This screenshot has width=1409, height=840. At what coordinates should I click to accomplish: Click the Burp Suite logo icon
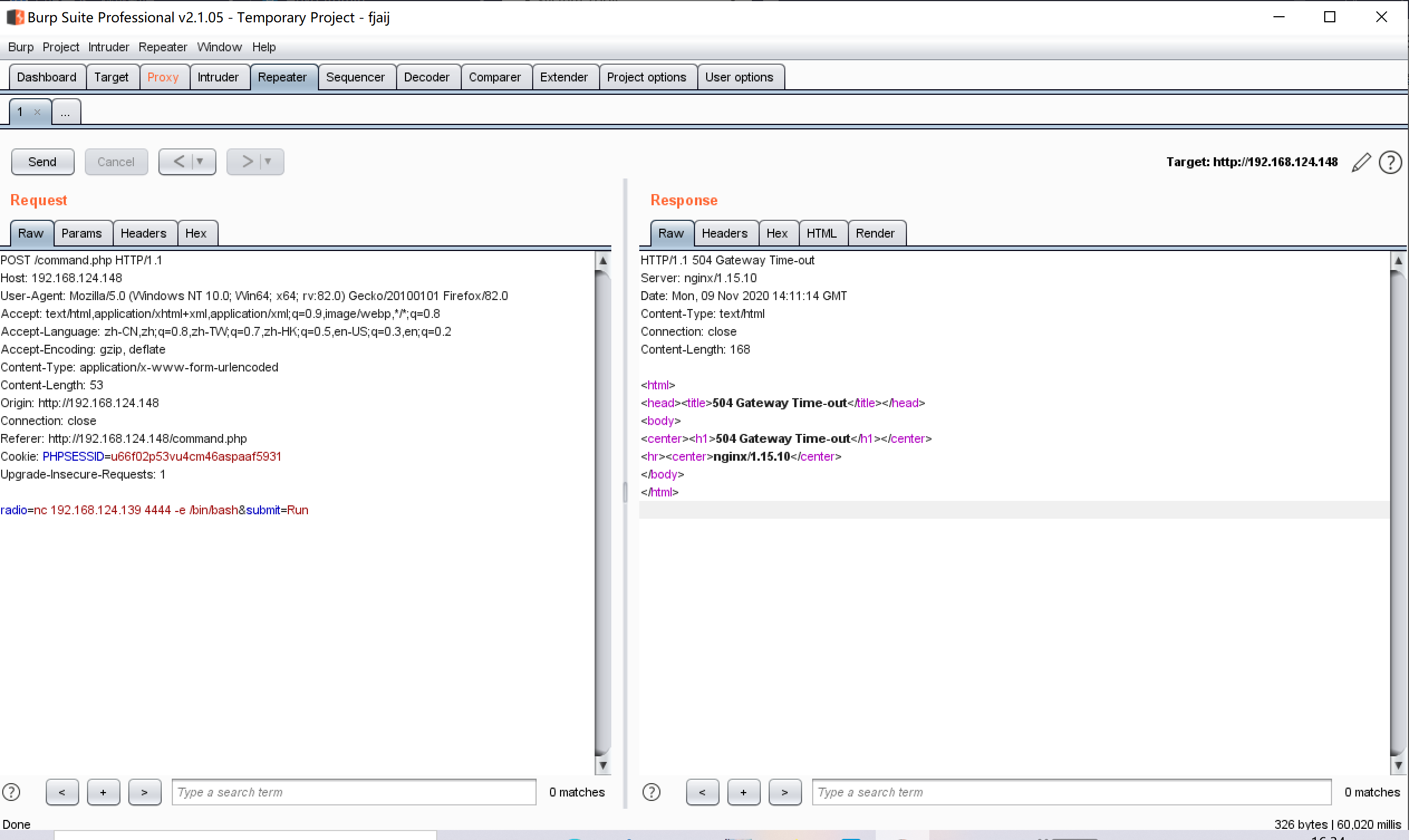click(15, 17)
